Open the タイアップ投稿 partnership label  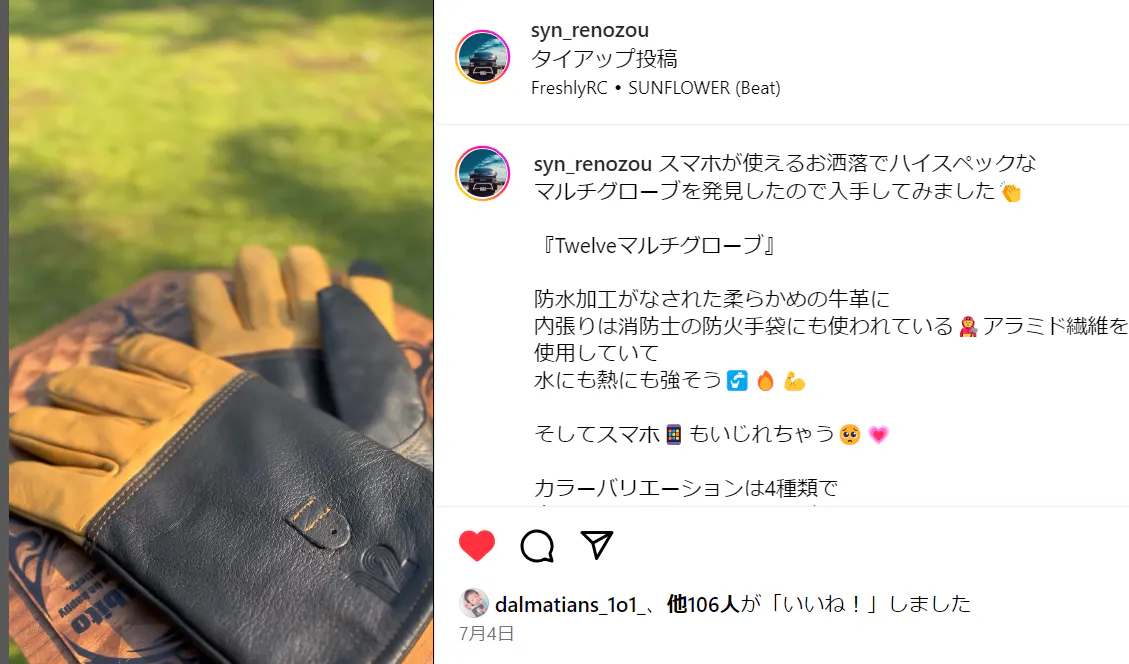point(604,59)
